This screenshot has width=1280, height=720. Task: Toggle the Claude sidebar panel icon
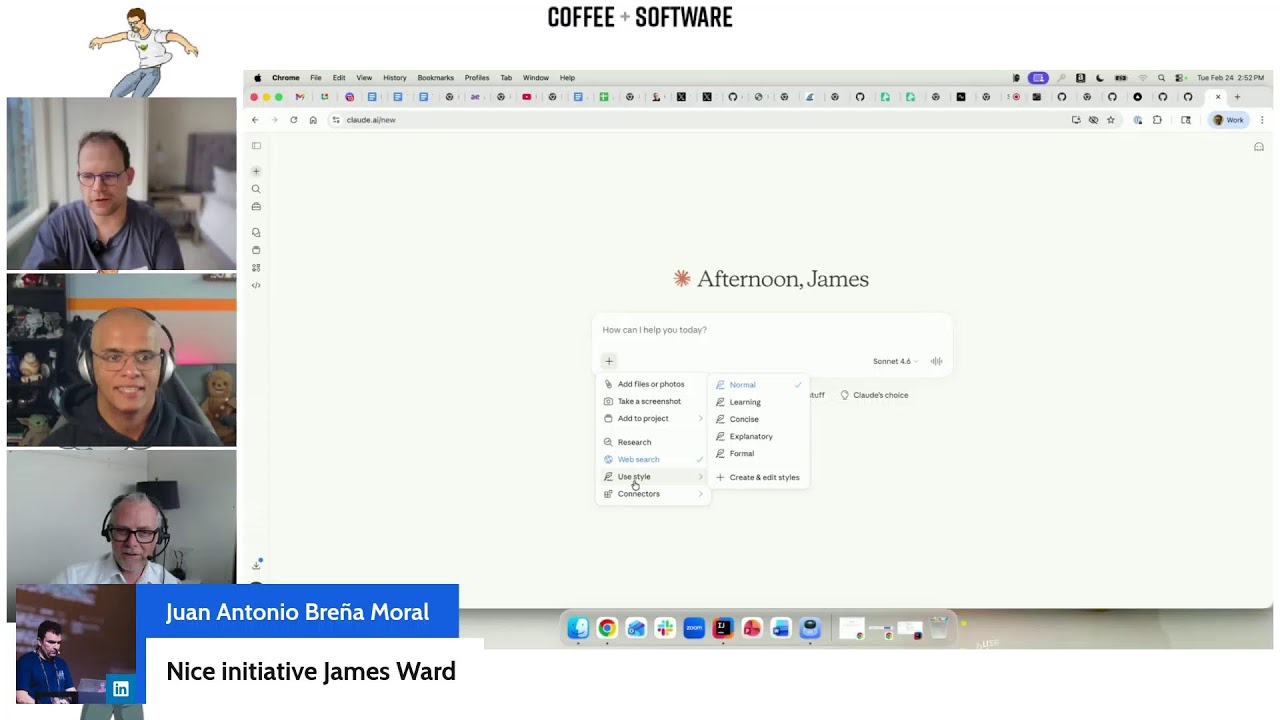tap(256, 146)
